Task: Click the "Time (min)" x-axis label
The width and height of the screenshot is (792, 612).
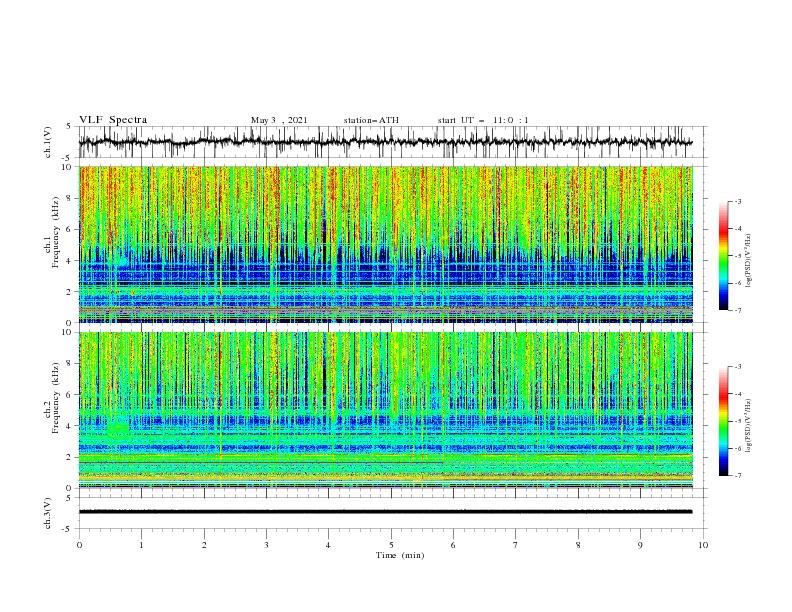Action: click(400, 555)
